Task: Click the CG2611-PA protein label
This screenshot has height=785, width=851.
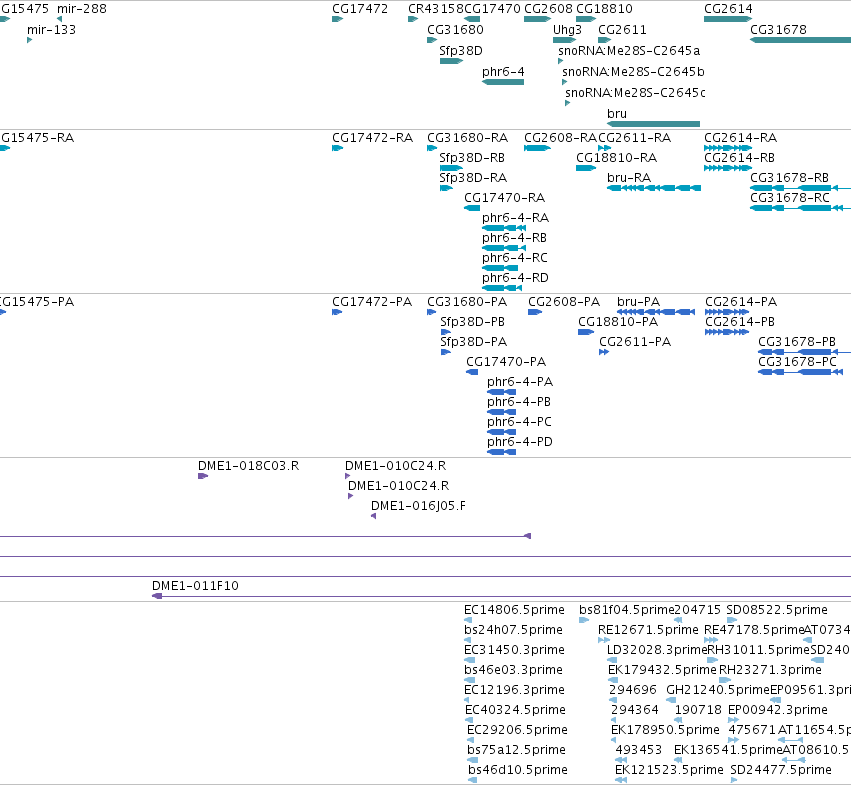Action: coord(635,342)
